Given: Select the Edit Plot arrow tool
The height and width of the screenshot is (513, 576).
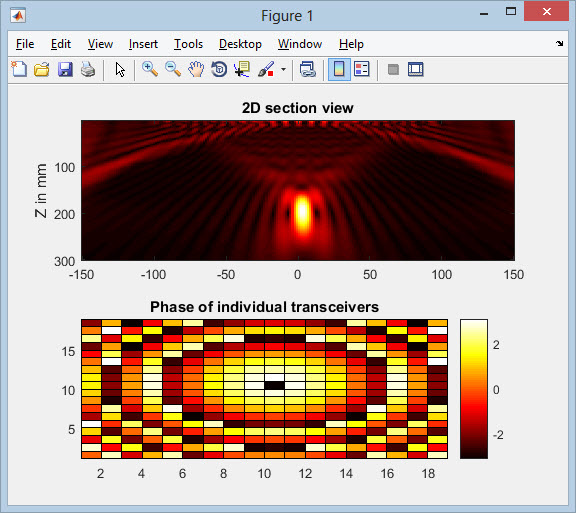Looking at the screenshot, I should [120, 69].
